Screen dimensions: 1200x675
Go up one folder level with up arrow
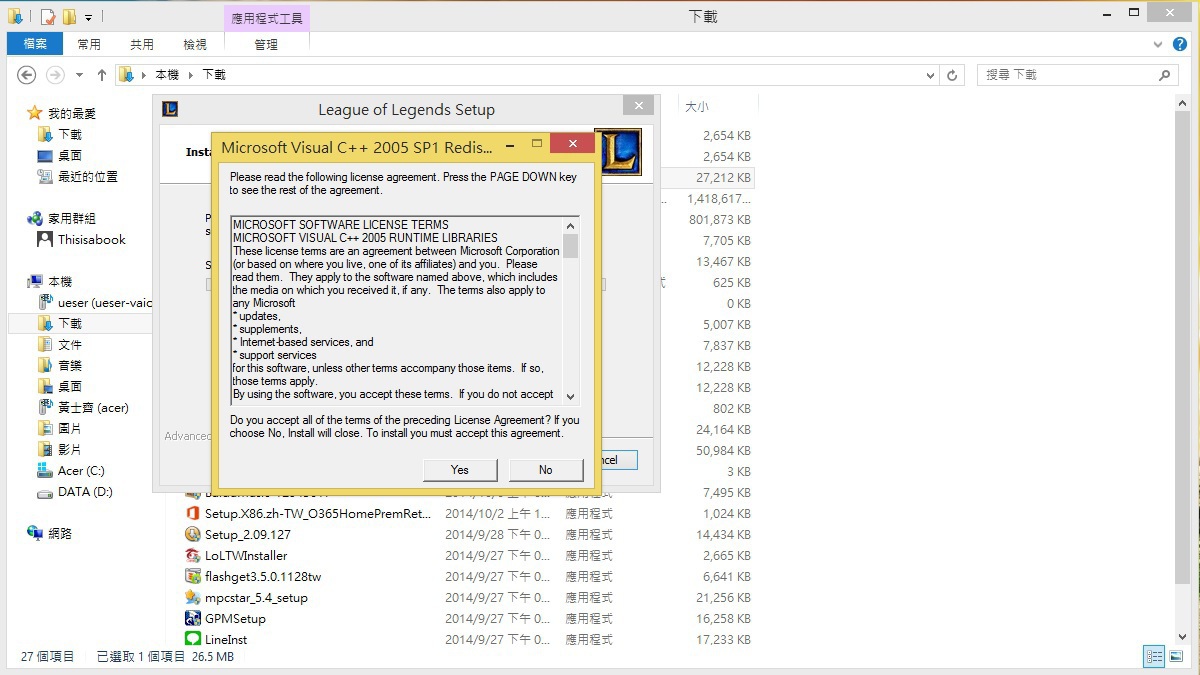tap(102, 75)
